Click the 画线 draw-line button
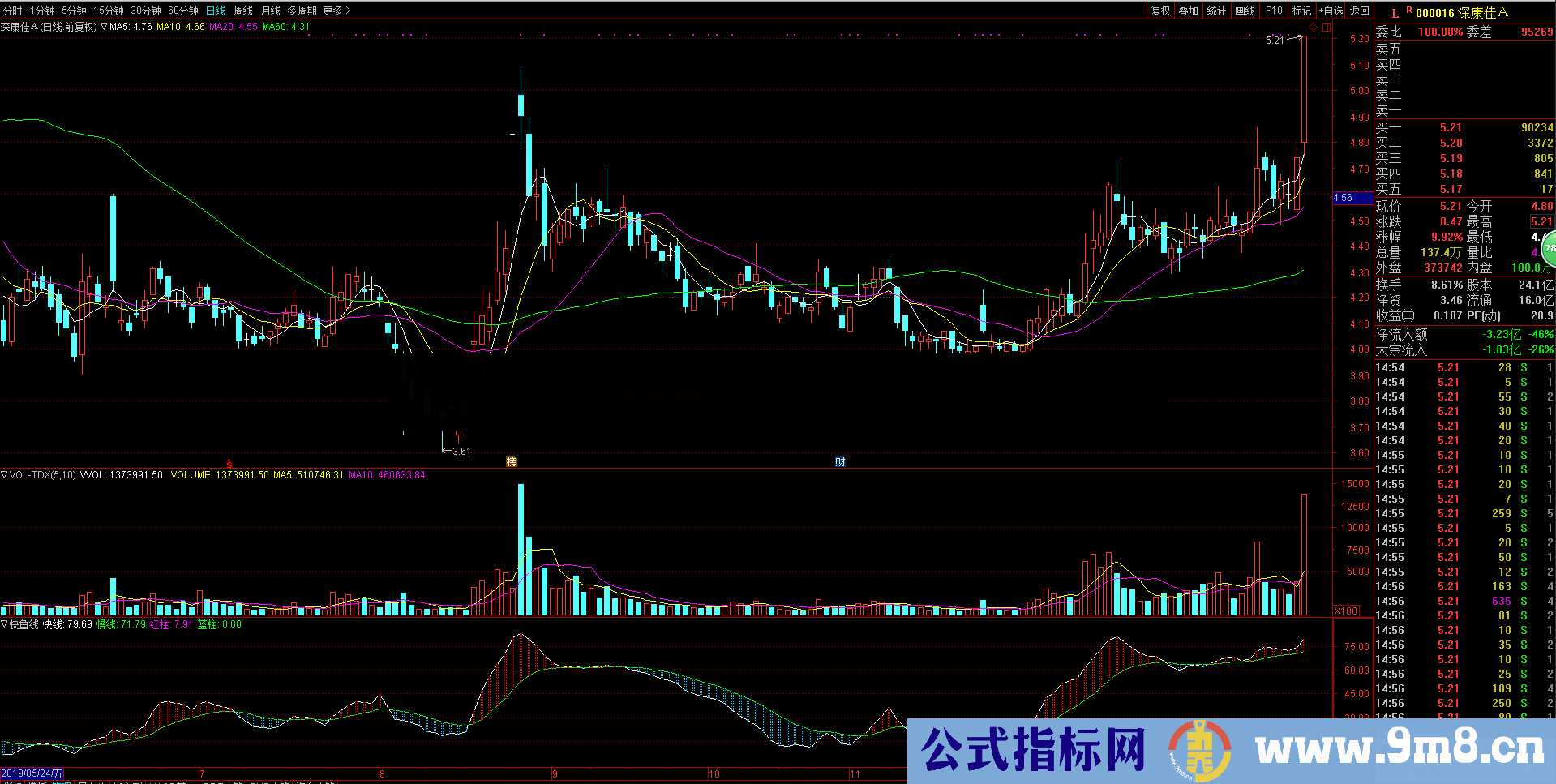 pos(1245,11)
